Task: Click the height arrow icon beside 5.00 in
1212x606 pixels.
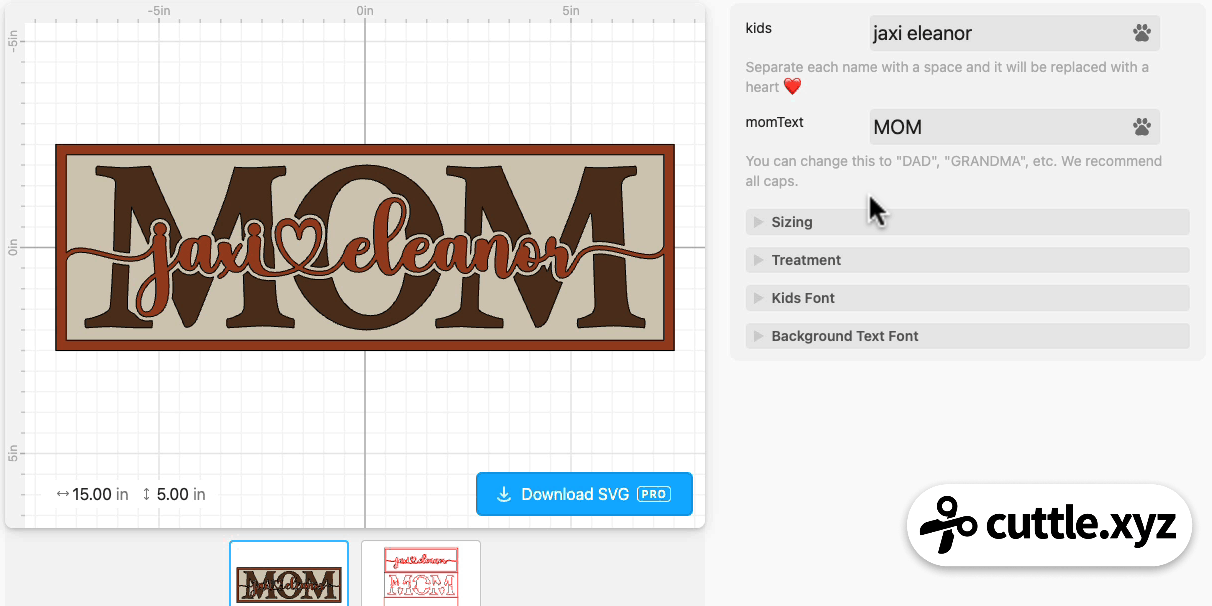Action: click(x=147, y=494)
